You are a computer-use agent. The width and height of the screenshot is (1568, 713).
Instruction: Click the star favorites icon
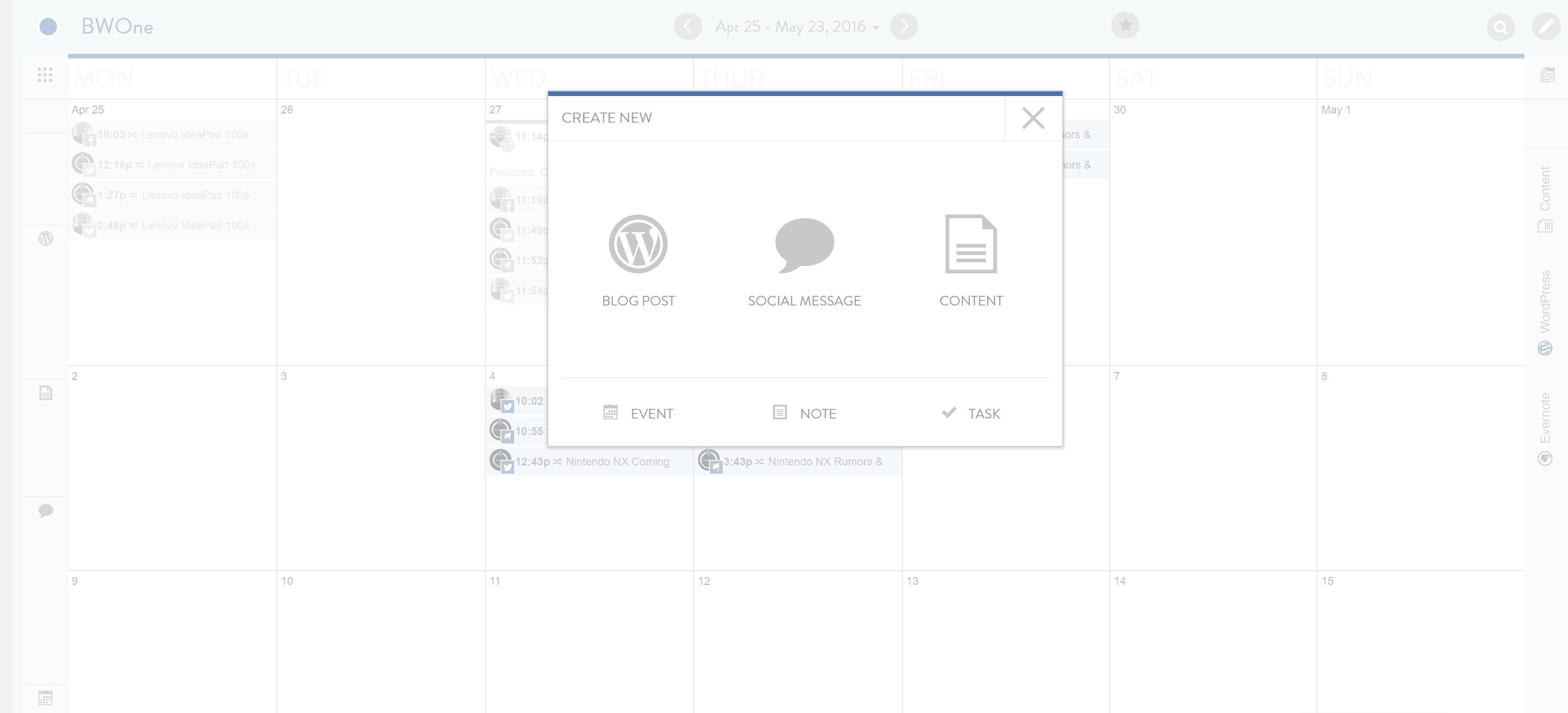(x=1125, y=25)
